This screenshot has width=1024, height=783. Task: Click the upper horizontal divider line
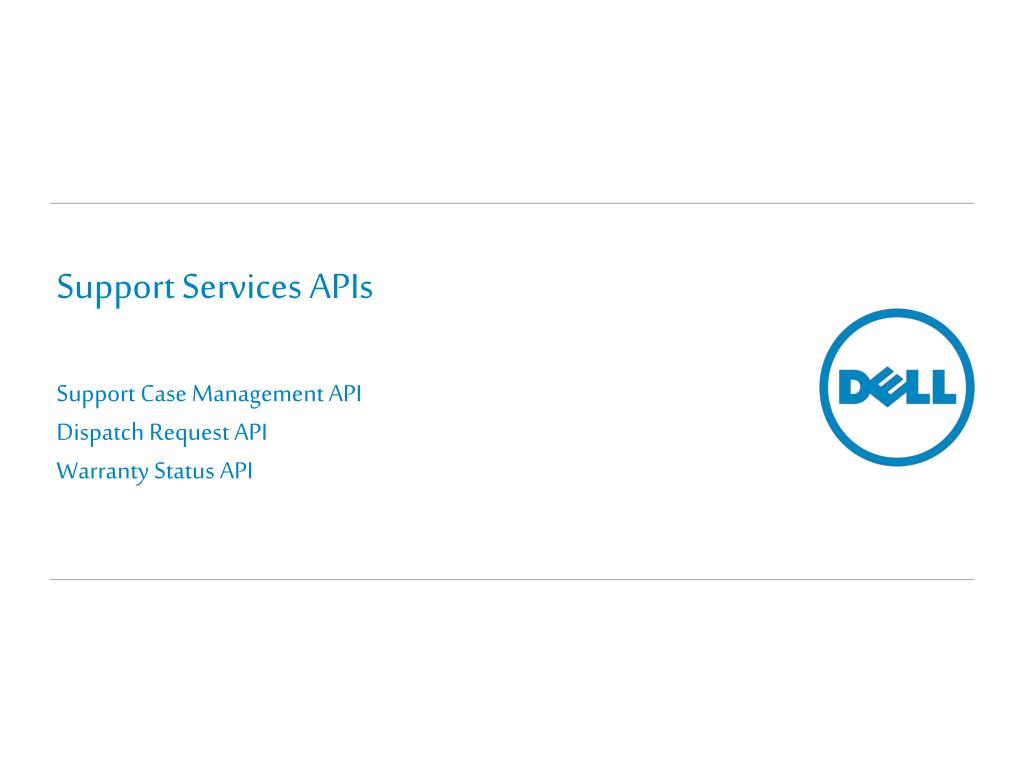point(511,203)
